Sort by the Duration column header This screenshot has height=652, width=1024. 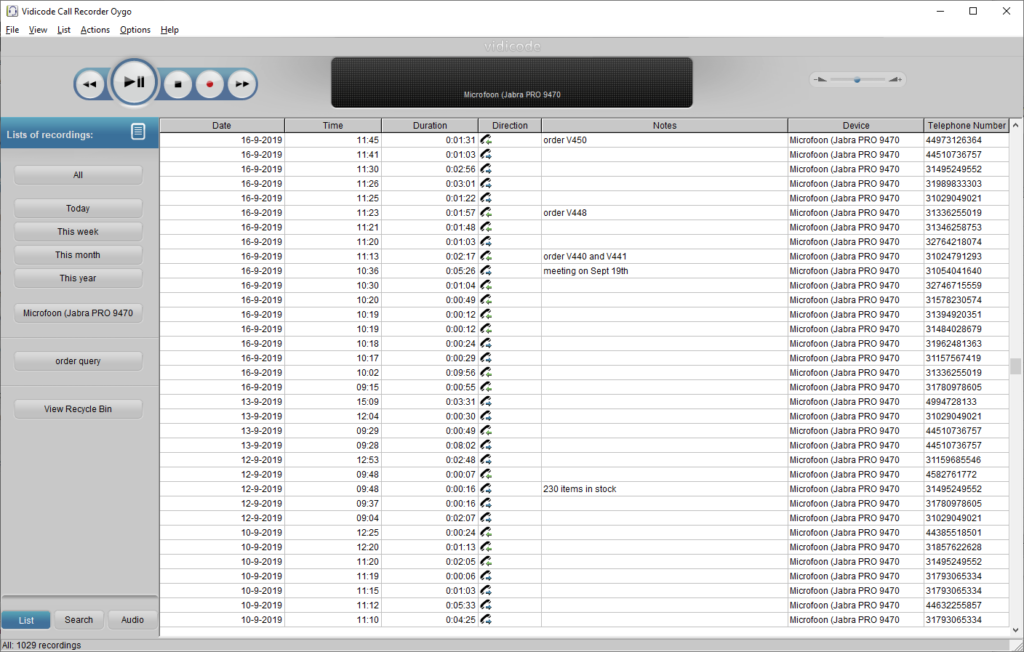coord(430,125)
